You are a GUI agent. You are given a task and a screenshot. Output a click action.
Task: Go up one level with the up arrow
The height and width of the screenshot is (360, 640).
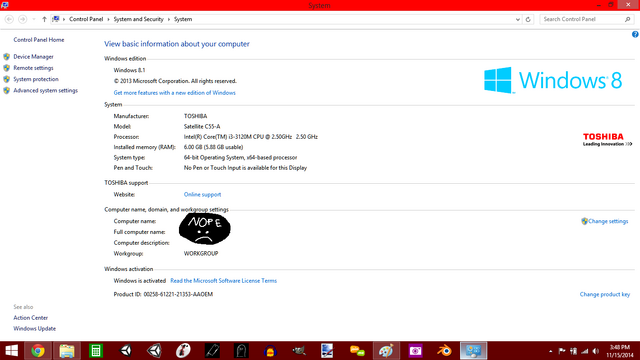click(x=44, y=19)
